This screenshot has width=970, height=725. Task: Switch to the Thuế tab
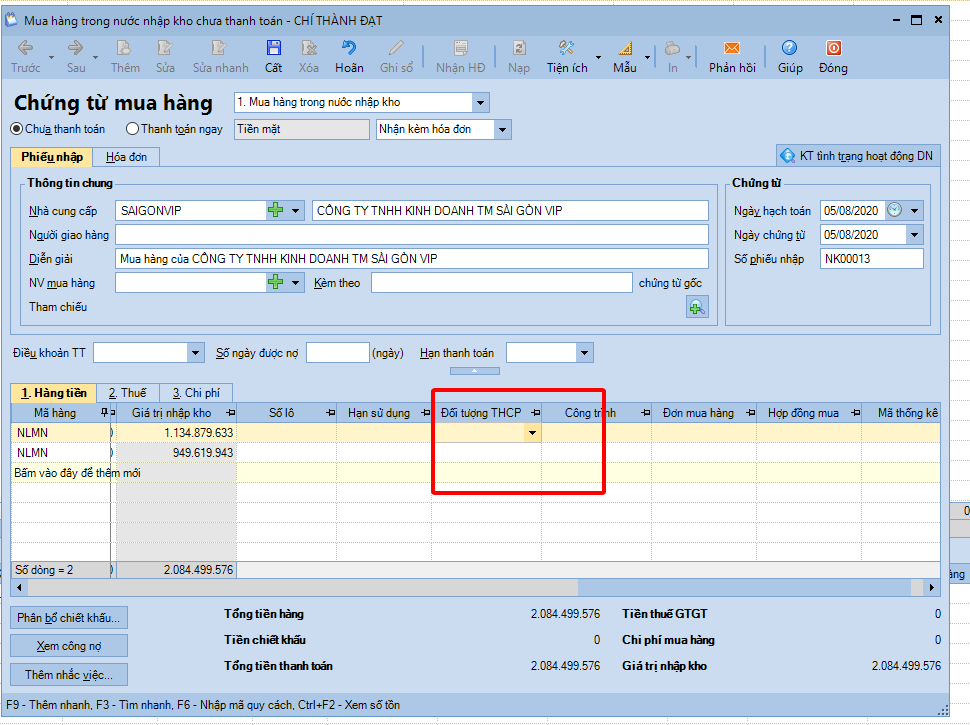click(127, 393)
